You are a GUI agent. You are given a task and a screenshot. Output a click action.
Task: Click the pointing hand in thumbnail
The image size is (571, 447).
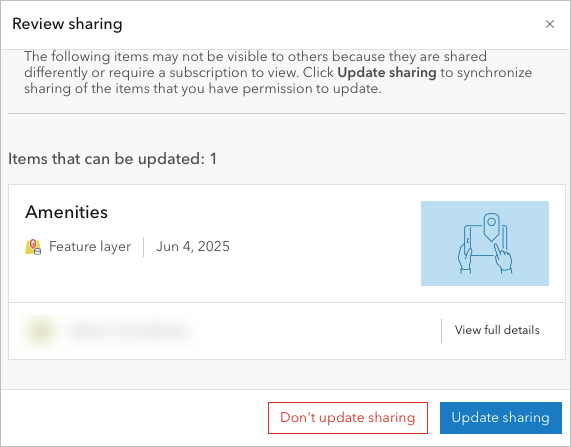coord(504,258)
